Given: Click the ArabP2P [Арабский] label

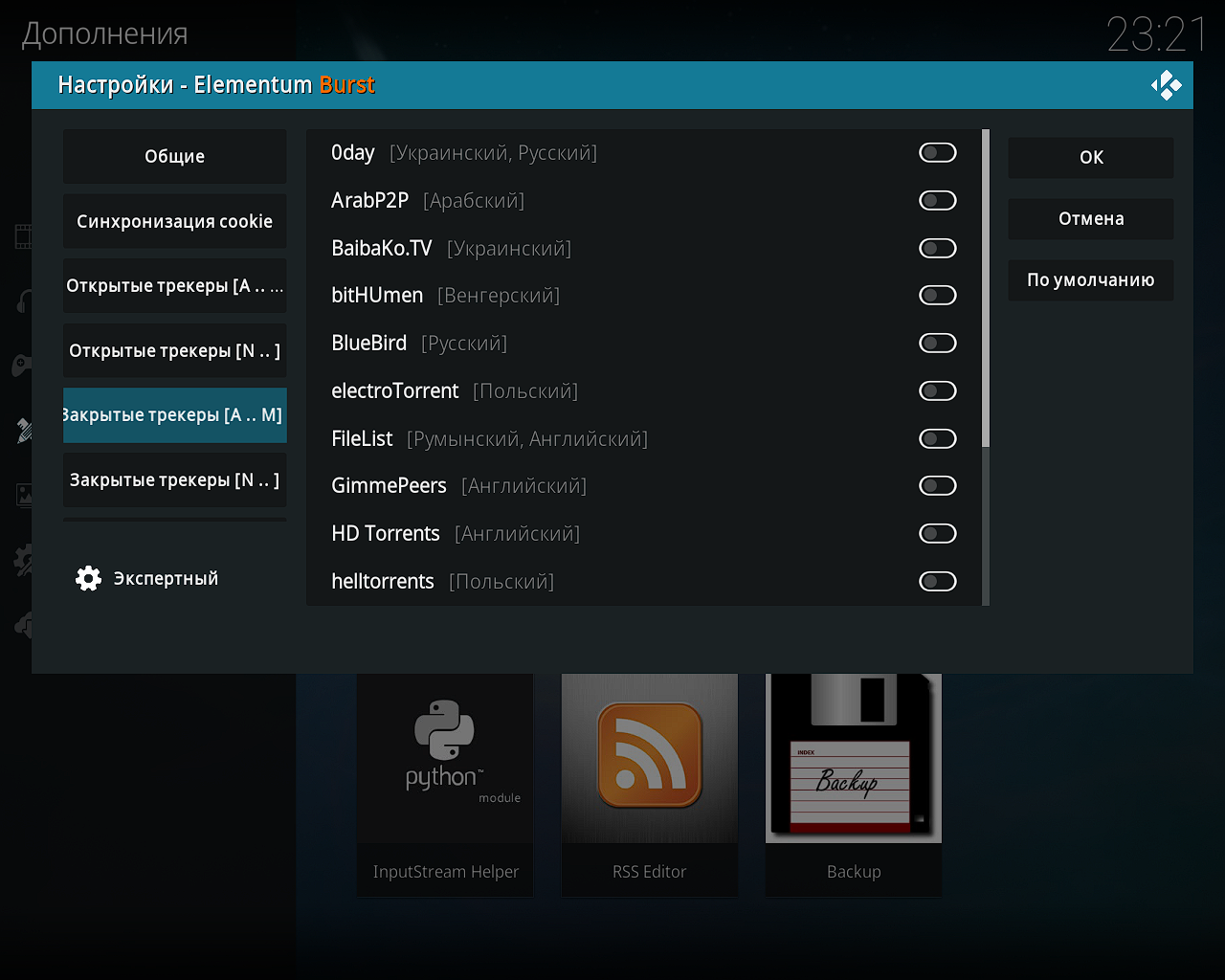Looking at the screenshot, I should point(428,201).
